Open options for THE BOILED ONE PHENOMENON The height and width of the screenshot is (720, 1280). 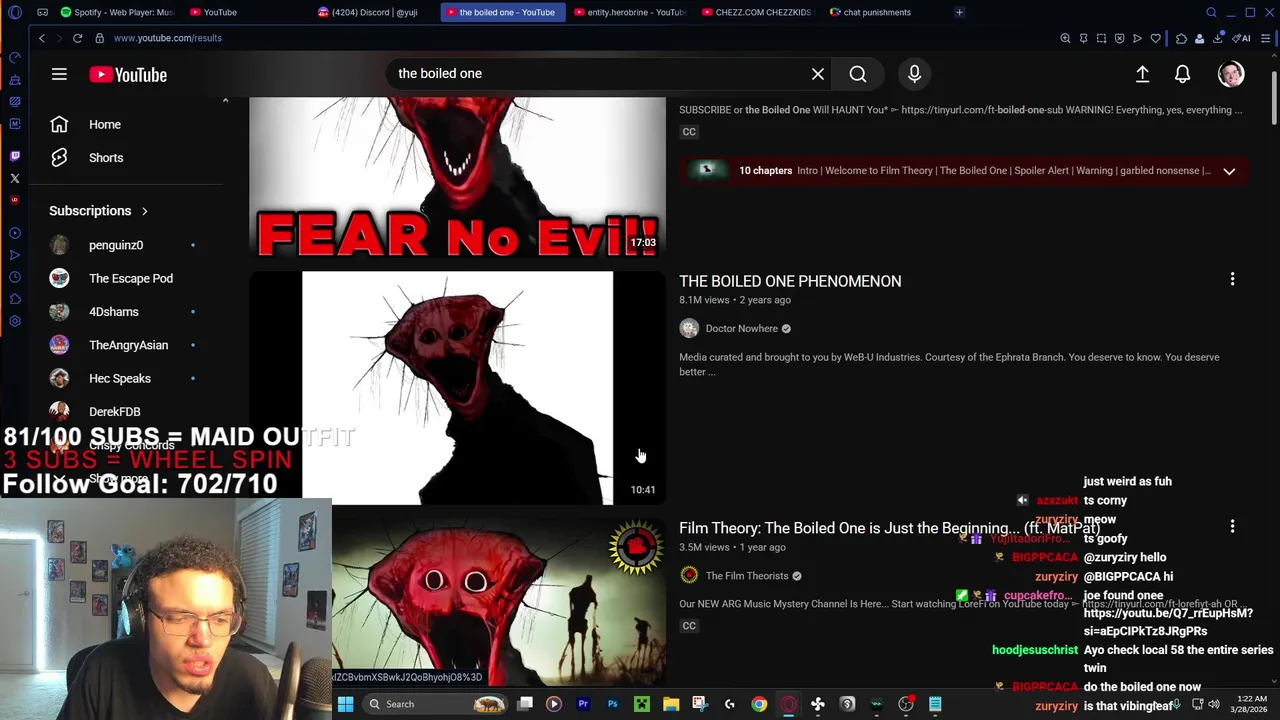coord(1232,280)
